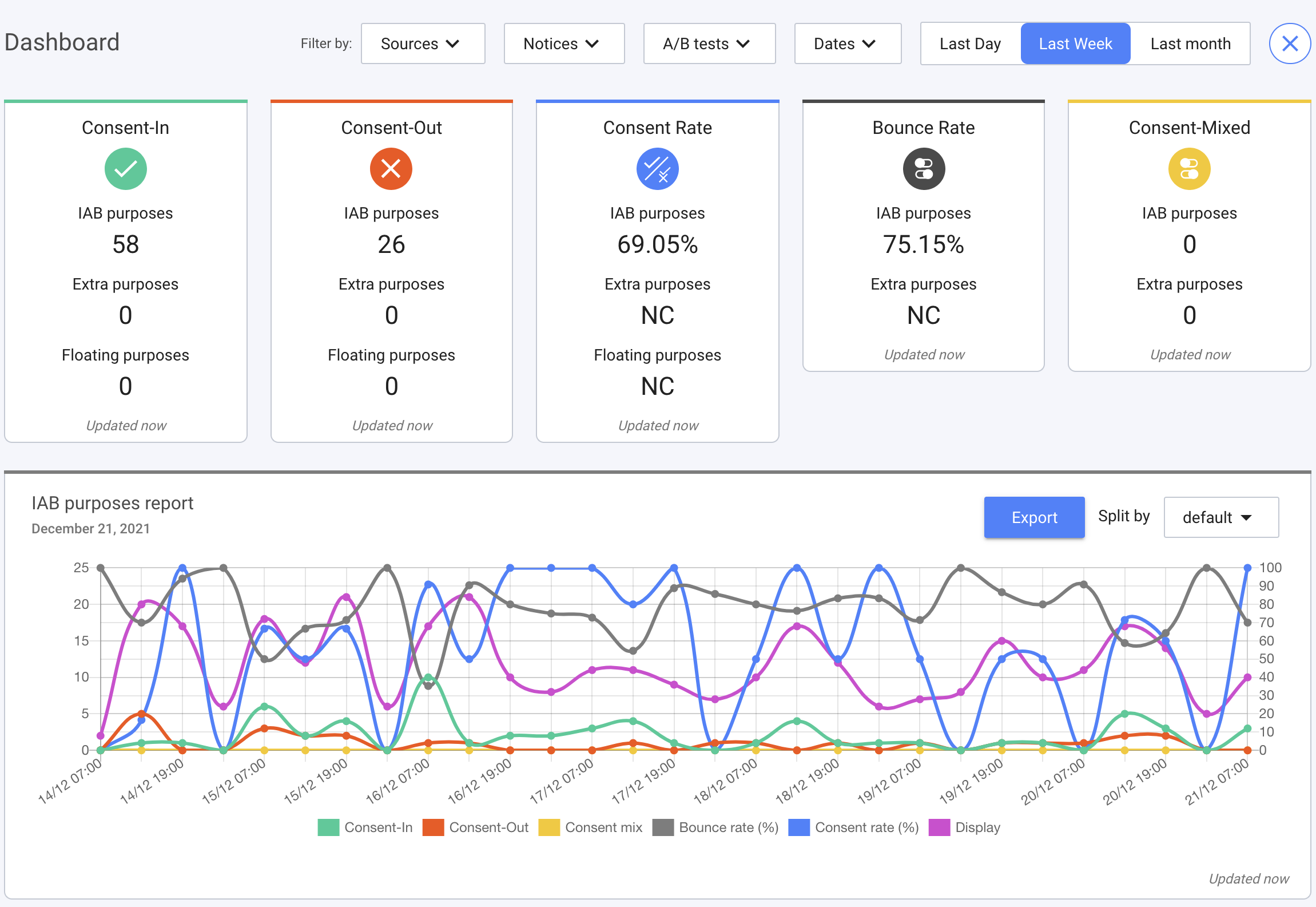Viewport: 1316px width, 907px height.
Task: Click the Consent-Out orange legend swatch
Action: pos(433,827)
